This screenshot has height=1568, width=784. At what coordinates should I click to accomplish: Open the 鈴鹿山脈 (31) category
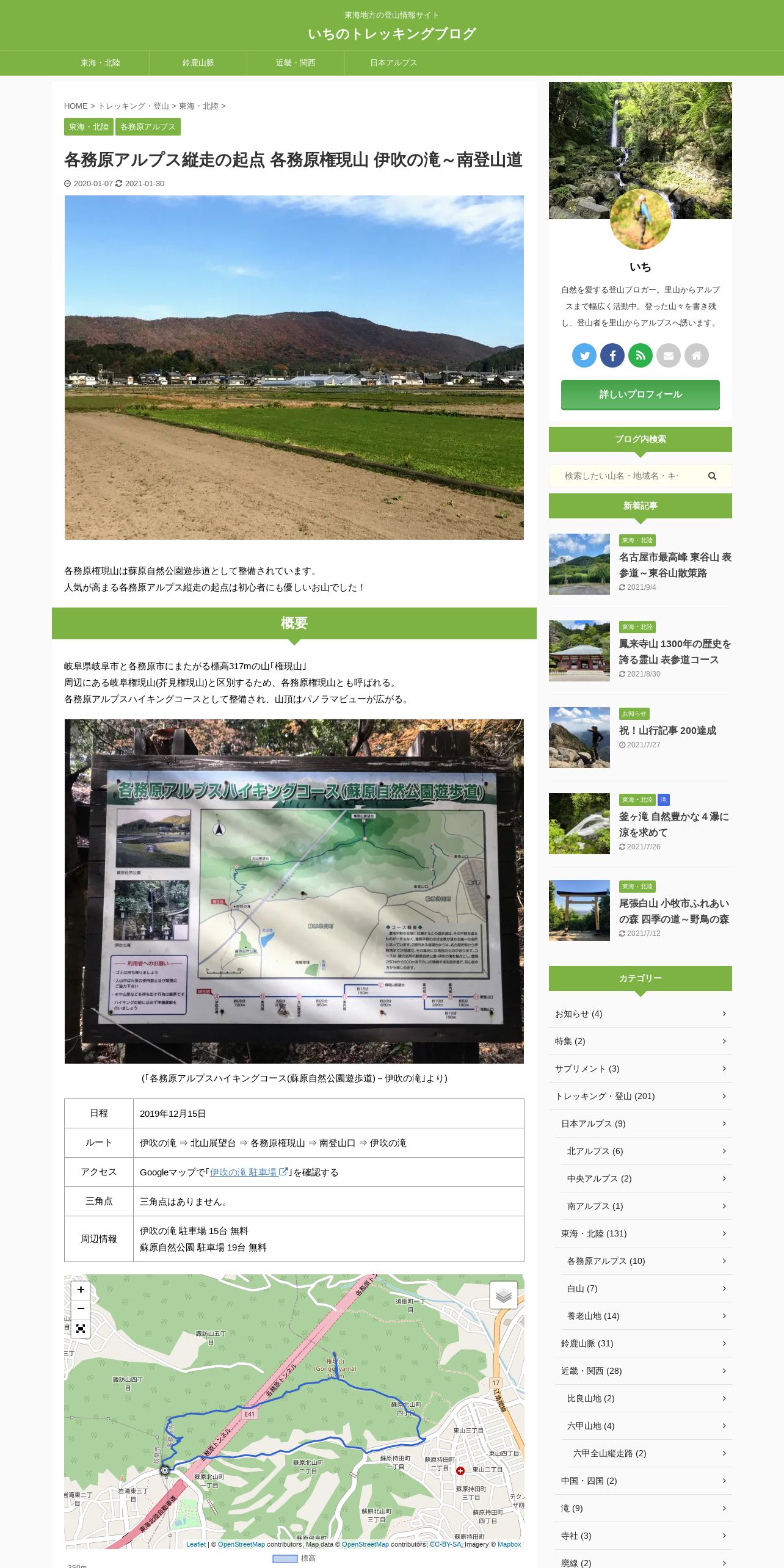tap(644, 1343)
